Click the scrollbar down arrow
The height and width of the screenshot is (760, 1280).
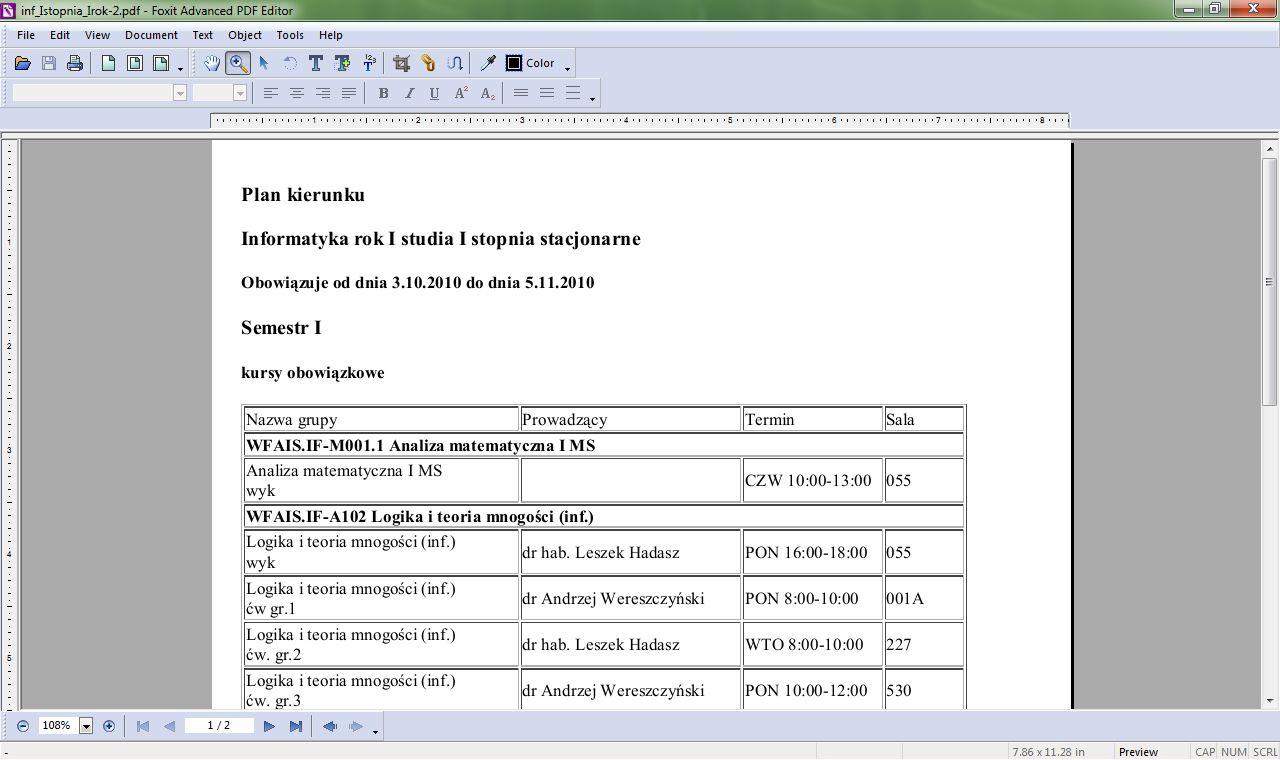click(1270, 701)
